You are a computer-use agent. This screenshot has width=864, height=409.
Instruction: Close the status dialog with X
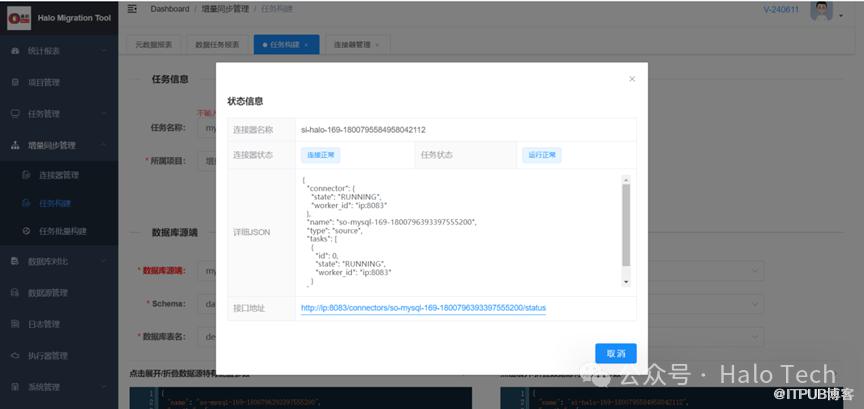pyautogui.click(x=631, y=78)
